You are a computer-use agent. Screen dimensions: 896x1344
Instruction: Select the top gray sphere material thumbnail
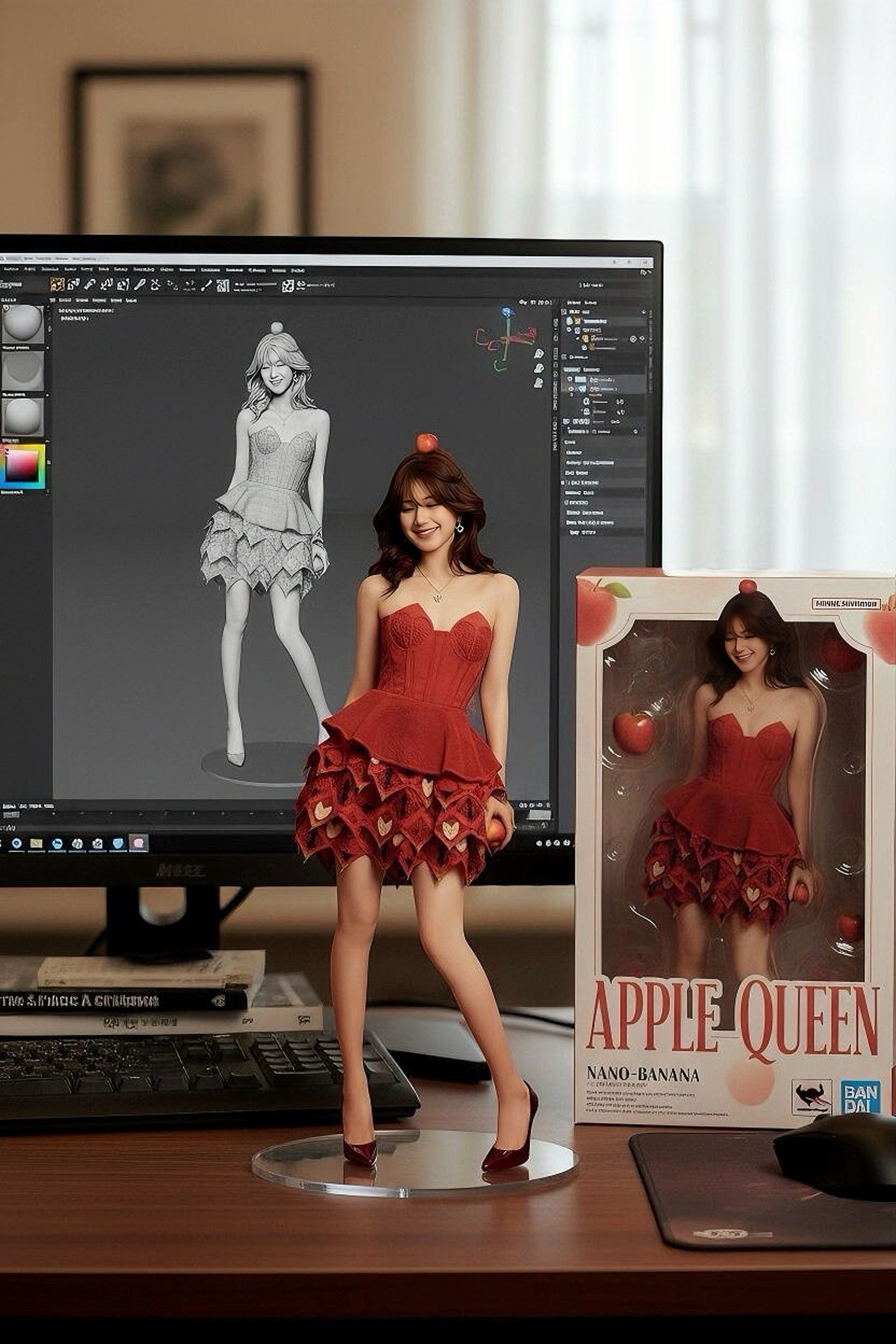[23, 324]
